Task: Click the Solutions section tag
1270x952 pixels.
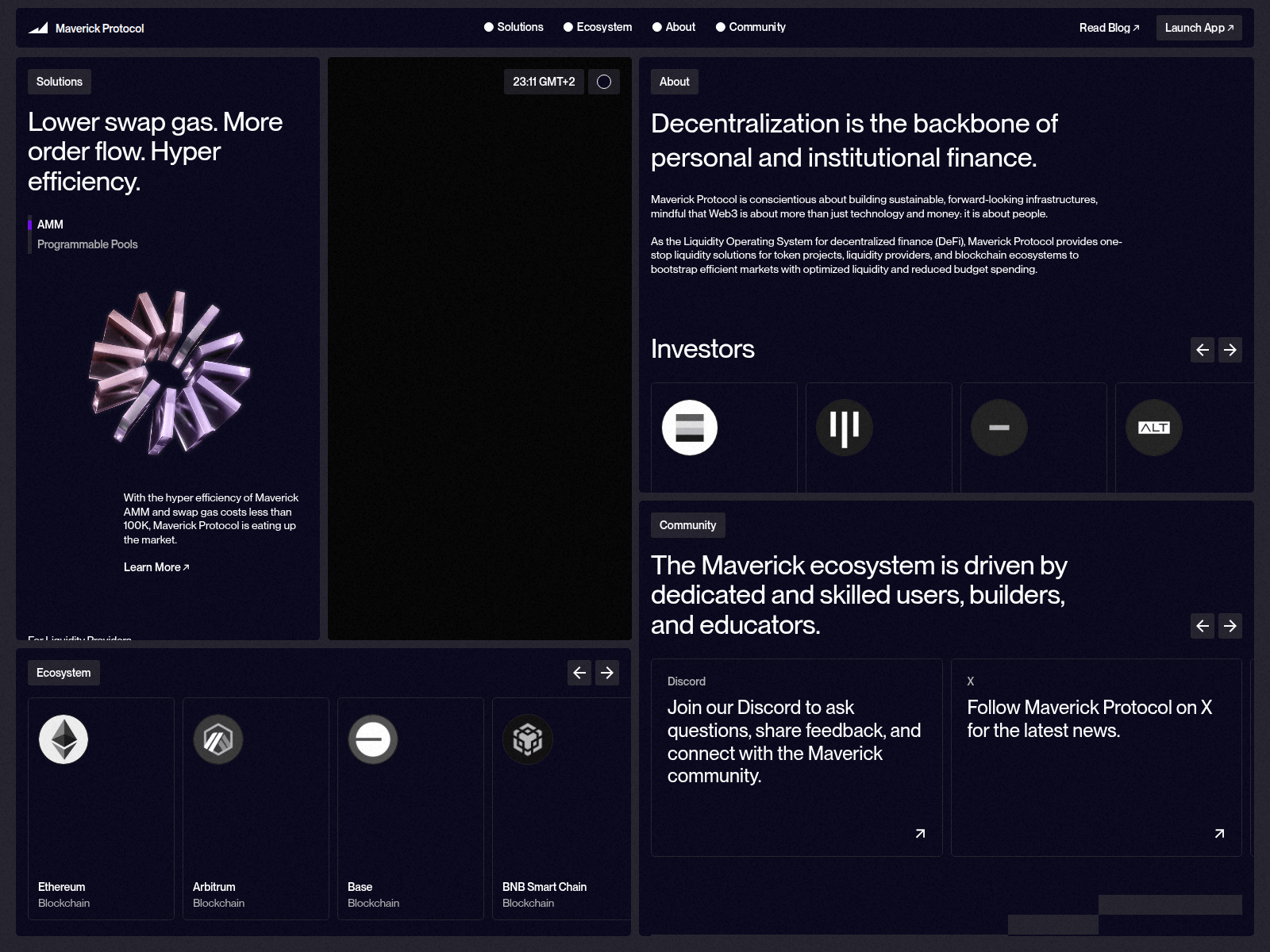Action: tap(60, 82)
